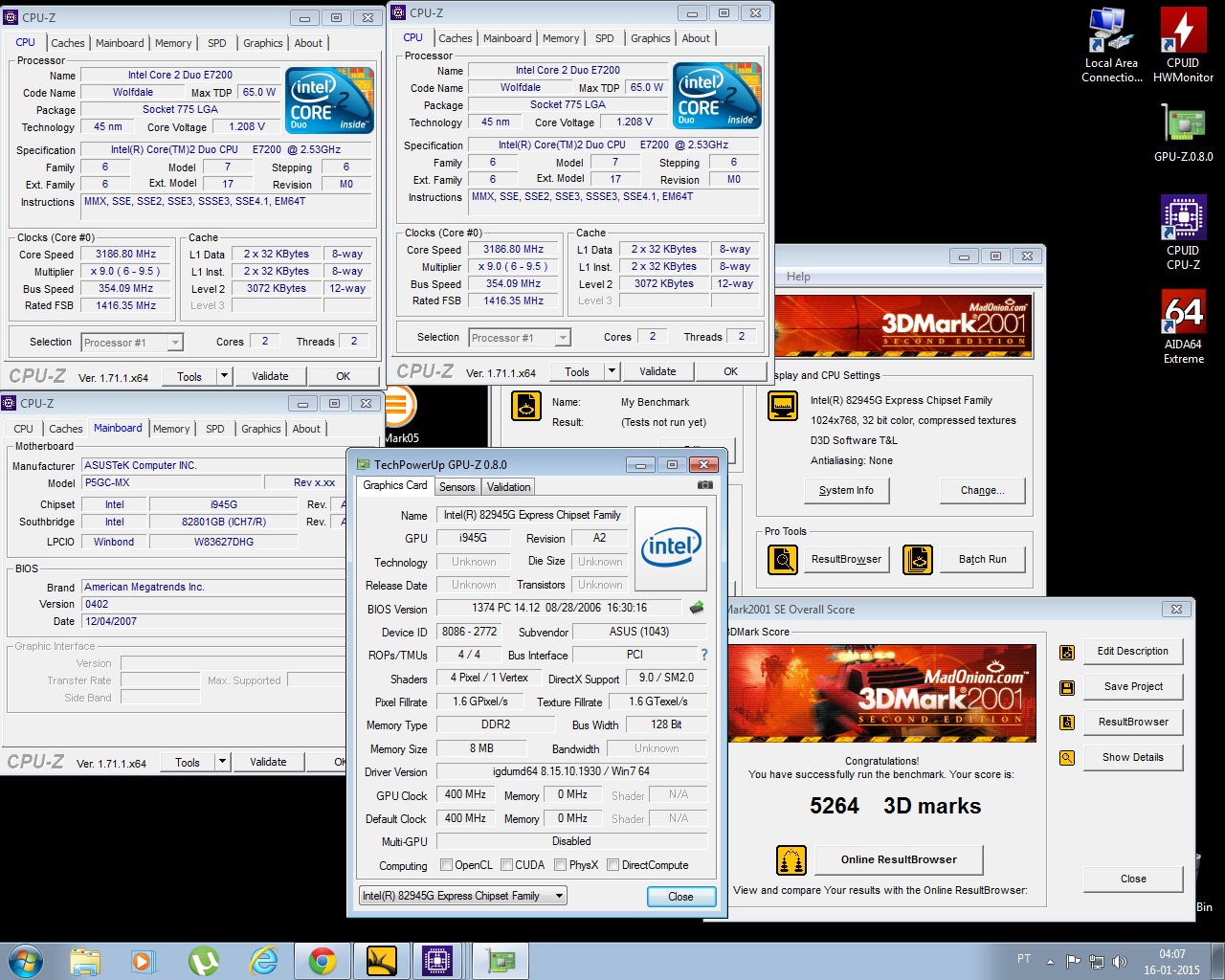Switch to CPU-Z taskbar button
The image size is (1225, 980).
437,960
